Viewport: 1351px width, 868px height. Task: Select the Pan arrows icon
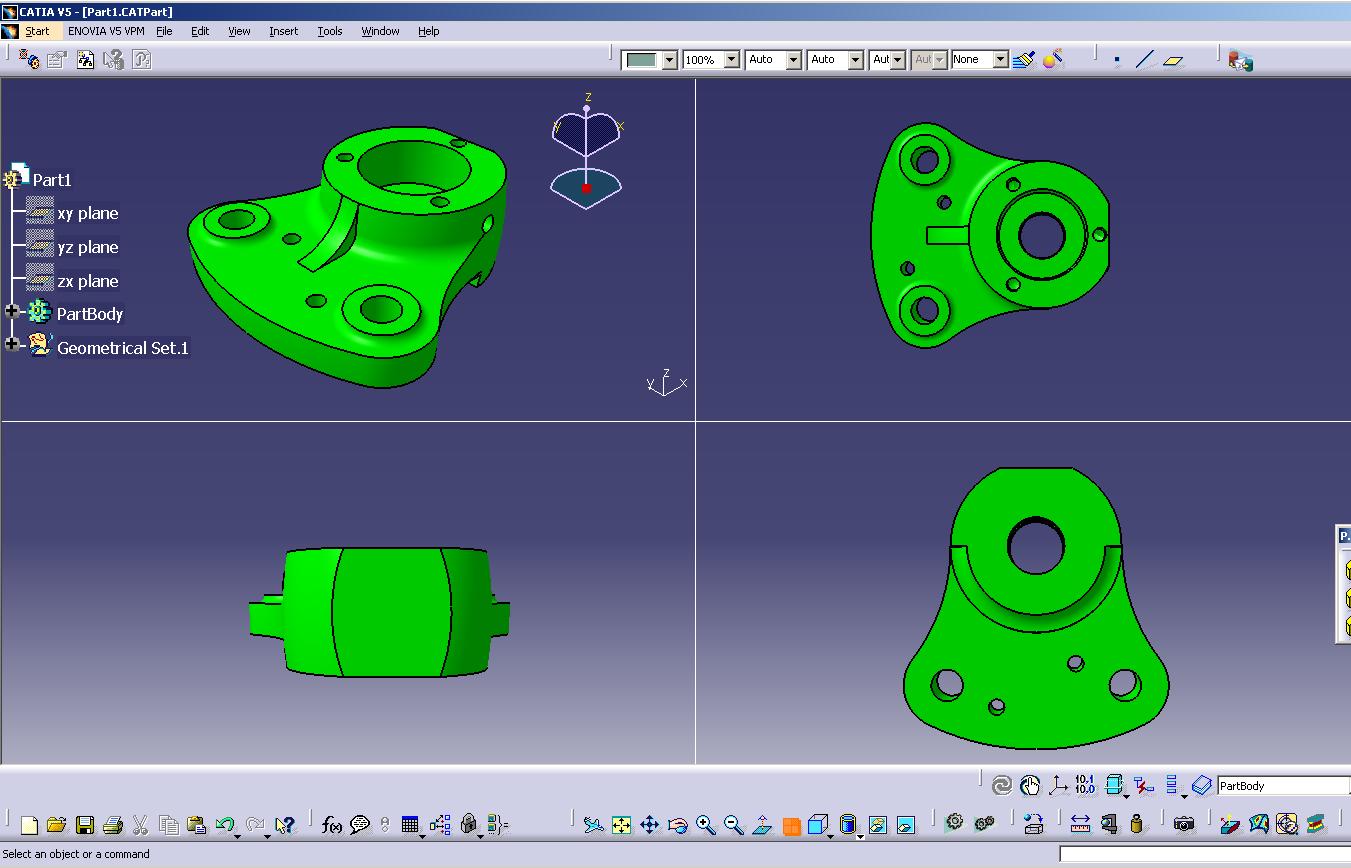coord(649,825)
